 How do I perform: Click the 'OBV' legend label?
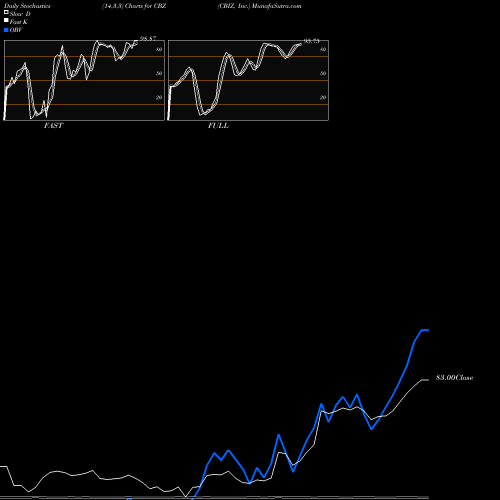coord(16,30)
